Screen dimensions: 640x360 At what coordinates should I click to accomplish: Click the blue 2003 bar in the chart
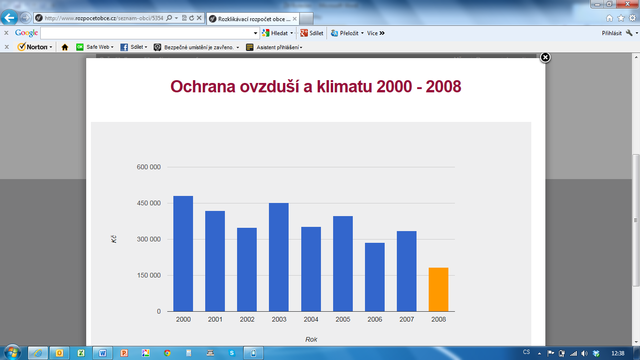tap(279, 257)
